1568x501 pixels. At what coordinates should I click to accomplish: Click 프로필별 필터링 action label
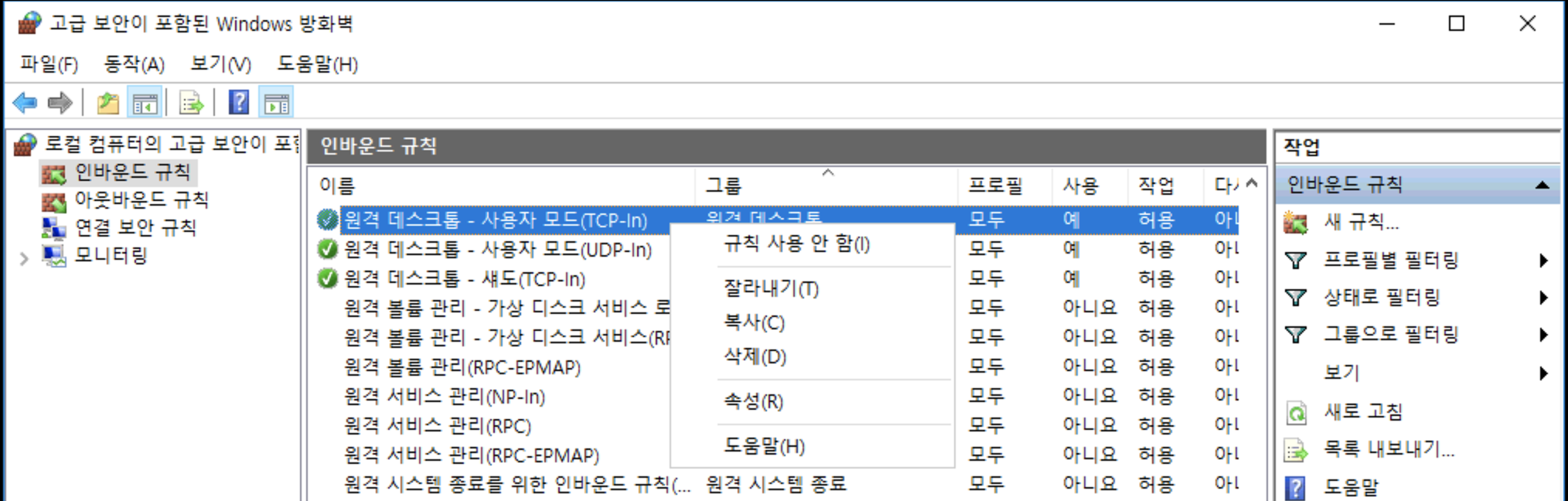pyautogui.click(x=1391, y=260)
